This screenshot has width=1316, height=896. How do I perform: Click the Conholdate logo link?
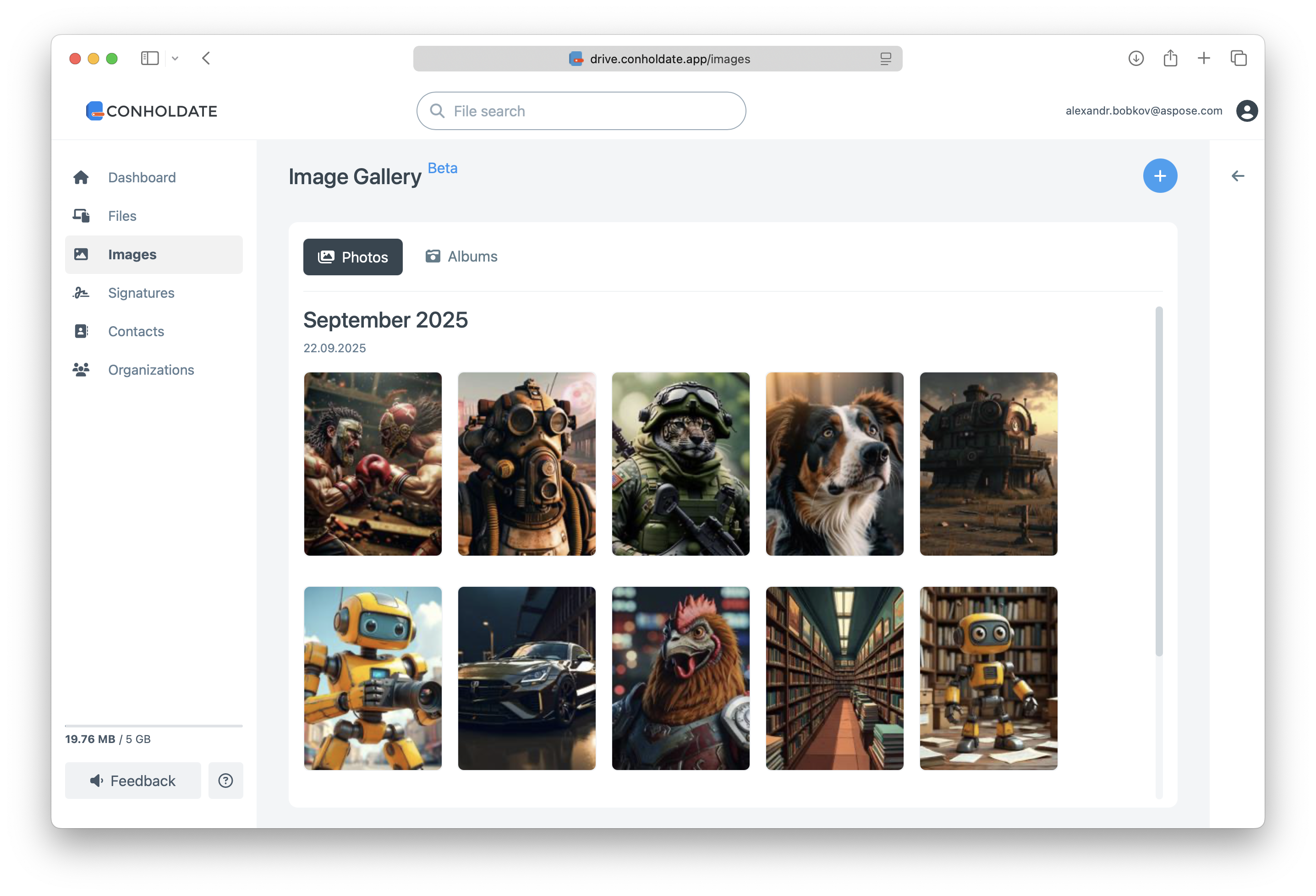[152, 111]
